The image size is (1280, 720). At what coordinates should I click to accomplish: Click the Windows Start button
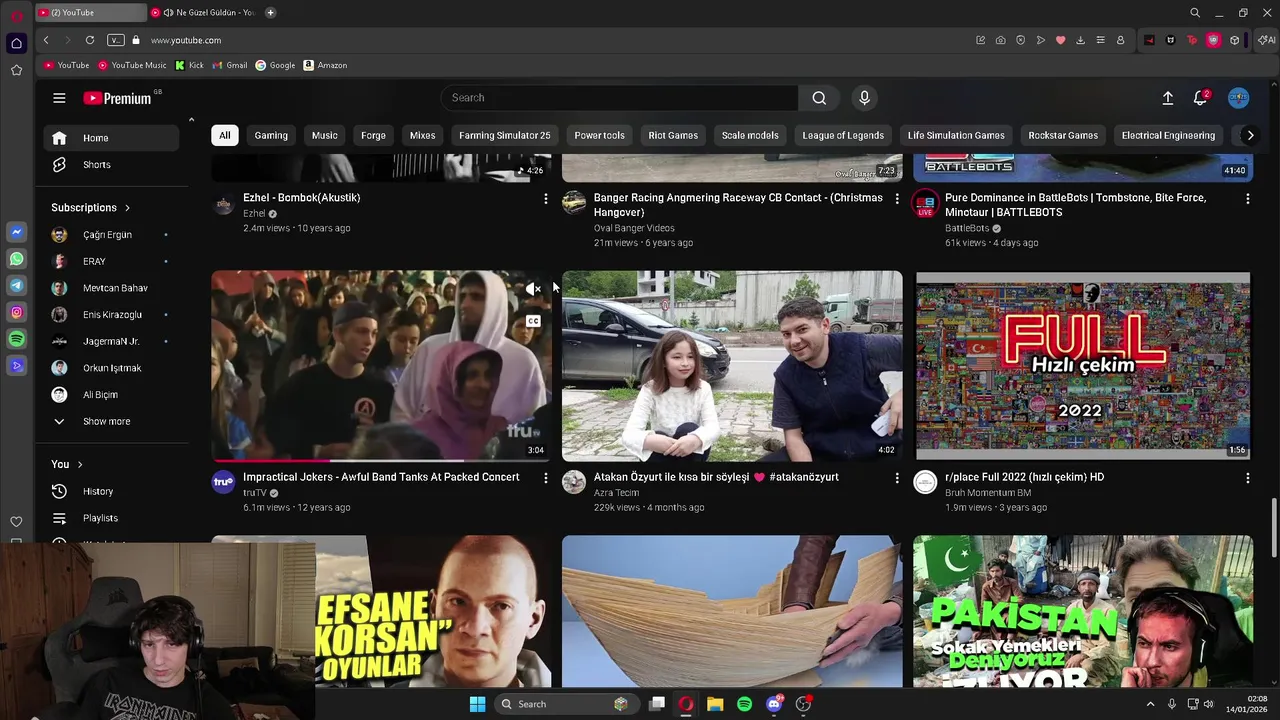pyautogui.click(x=478, y=704)
